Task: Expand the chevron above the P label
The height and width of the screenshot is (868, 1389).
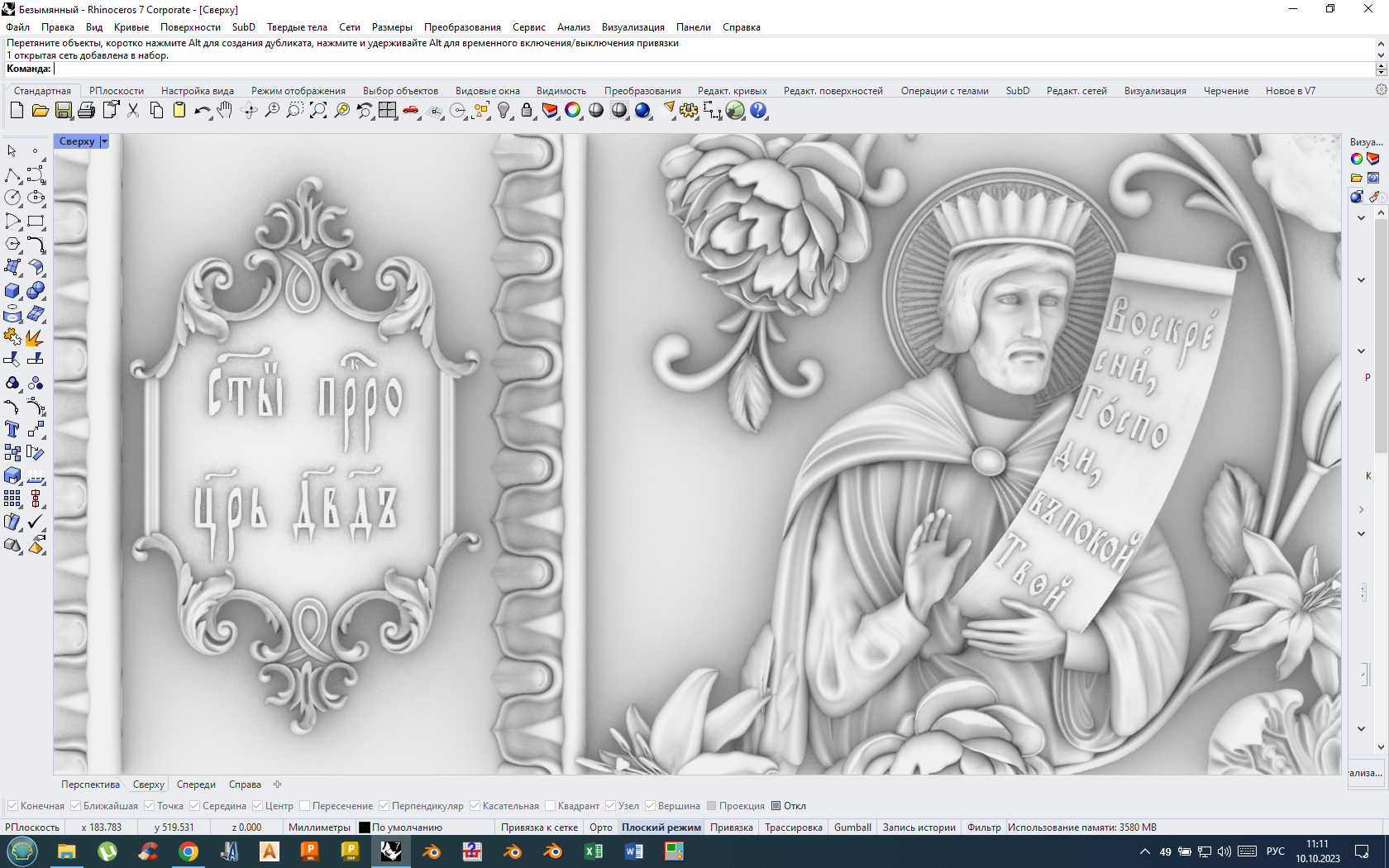Action: pos(1361,351)
